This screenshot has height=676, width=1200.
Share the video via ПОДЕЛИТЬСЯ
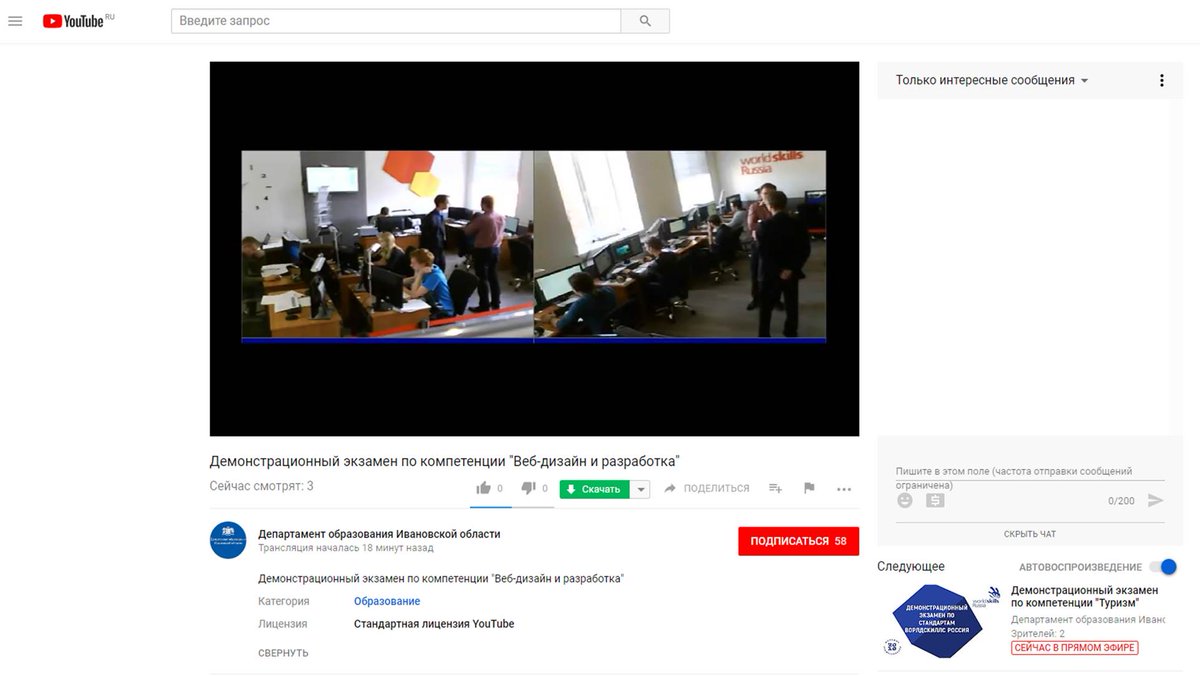706,488
